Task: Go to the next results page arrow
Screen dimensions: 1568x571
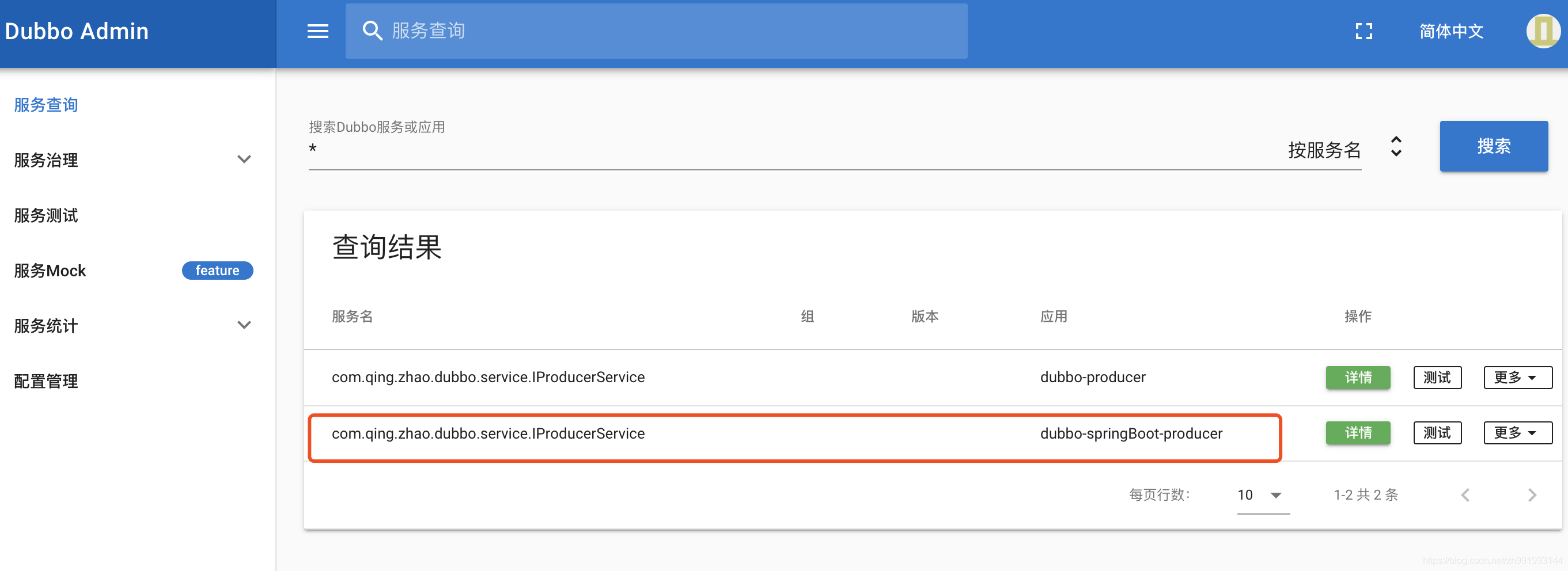Action: point(1532,495)
